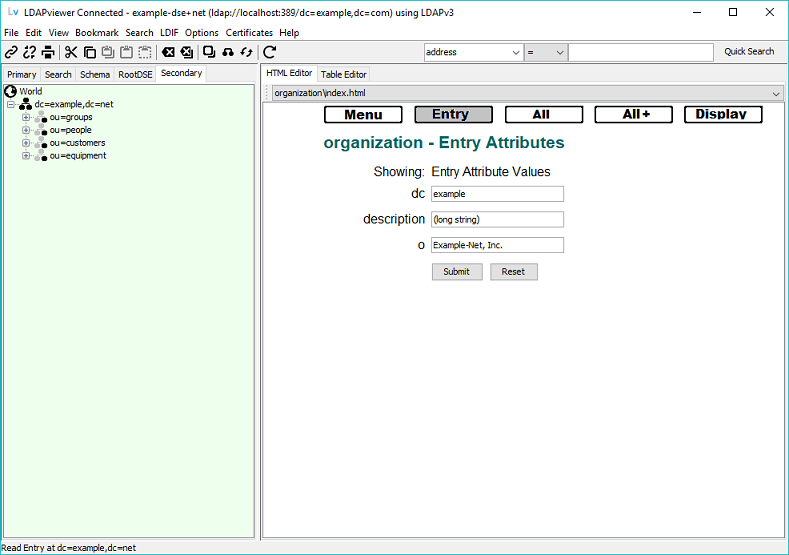The width and height of the screenshot is (789, 555).
Task: Click the Duplicate entry (overlapping squares) icon
Action: tap(209, 52)
